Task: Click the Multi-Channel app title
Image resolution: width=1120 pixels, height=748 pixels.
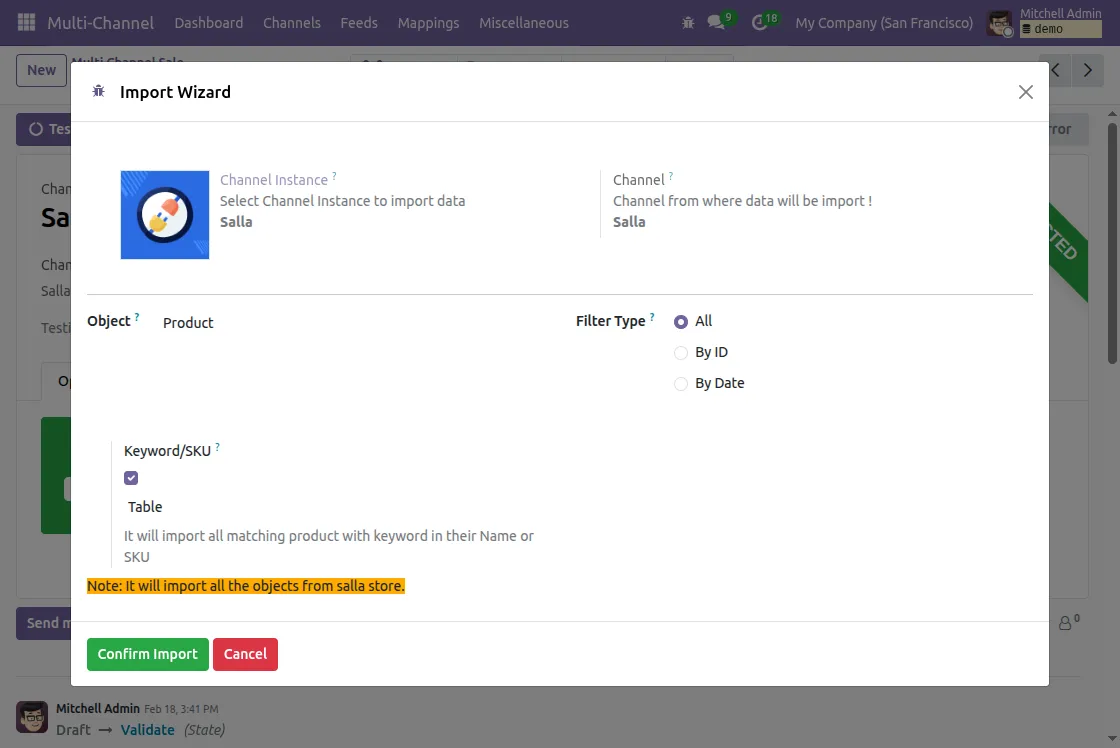Action: click(x=100, y=23)
